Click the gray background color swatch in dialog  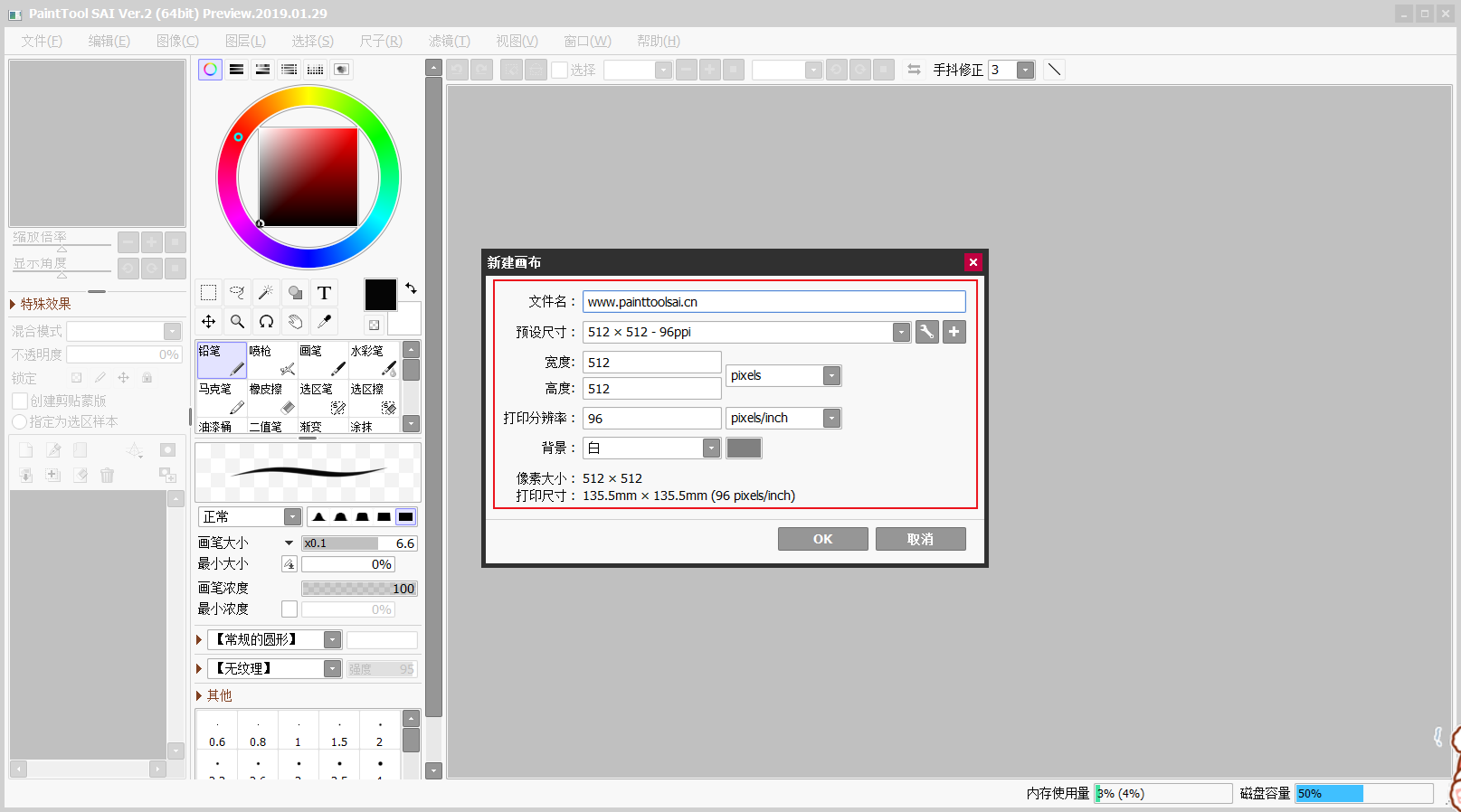coord(744,448)
